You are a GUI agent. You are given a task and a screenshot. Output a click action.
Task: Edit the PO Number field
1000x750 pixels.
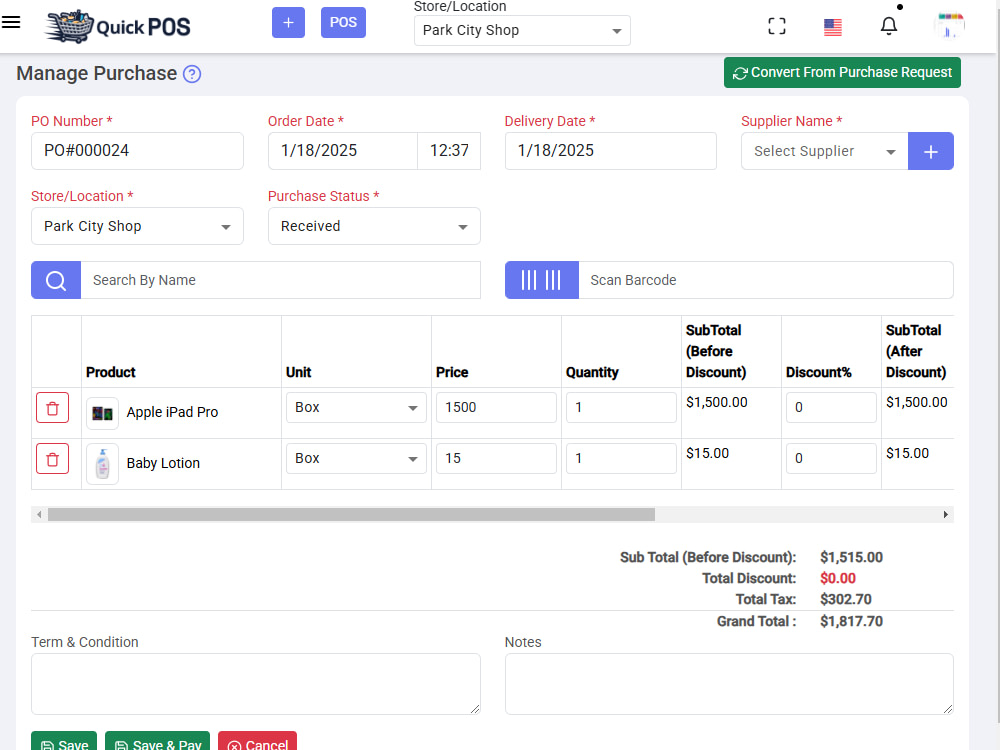tap(137, 151)
